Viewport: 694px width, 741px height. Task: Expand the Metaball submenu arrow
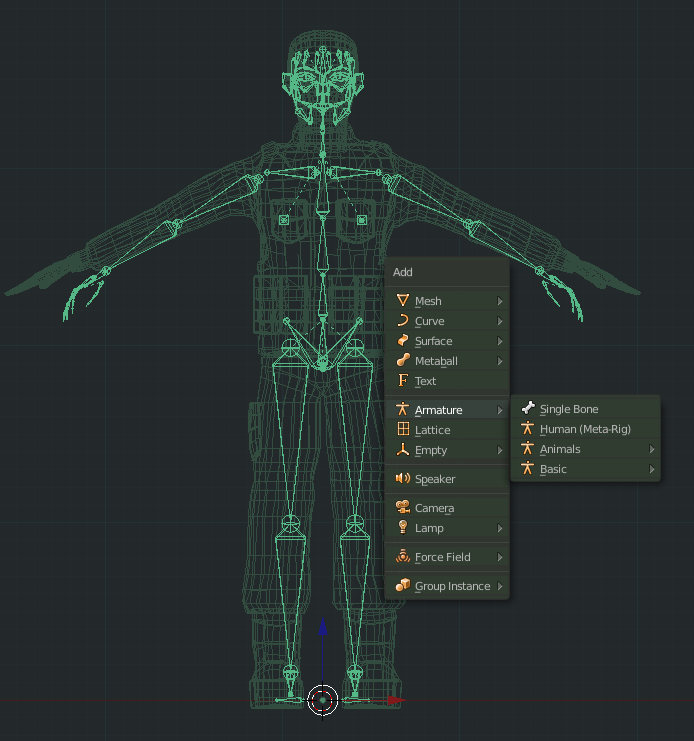500,361
